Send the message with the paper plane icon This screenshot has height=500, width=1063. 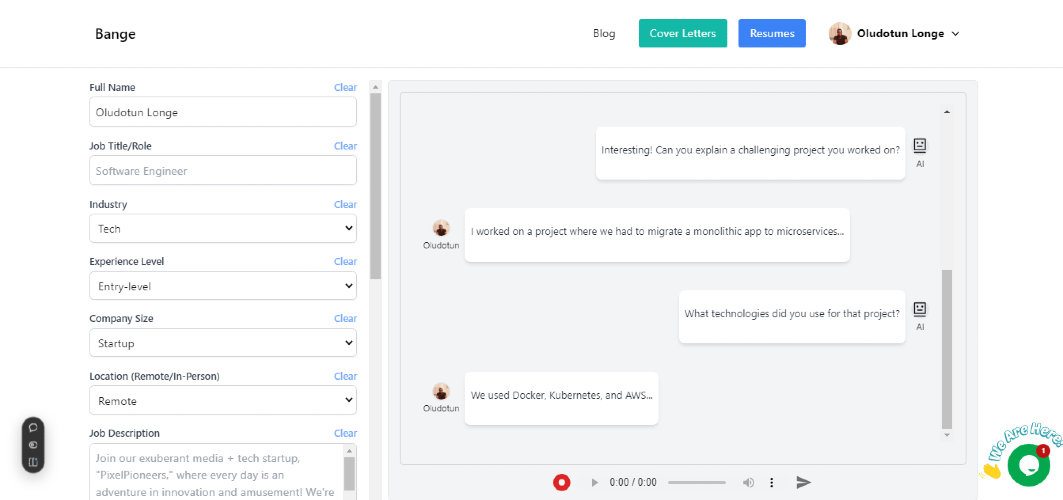[803, 482]
